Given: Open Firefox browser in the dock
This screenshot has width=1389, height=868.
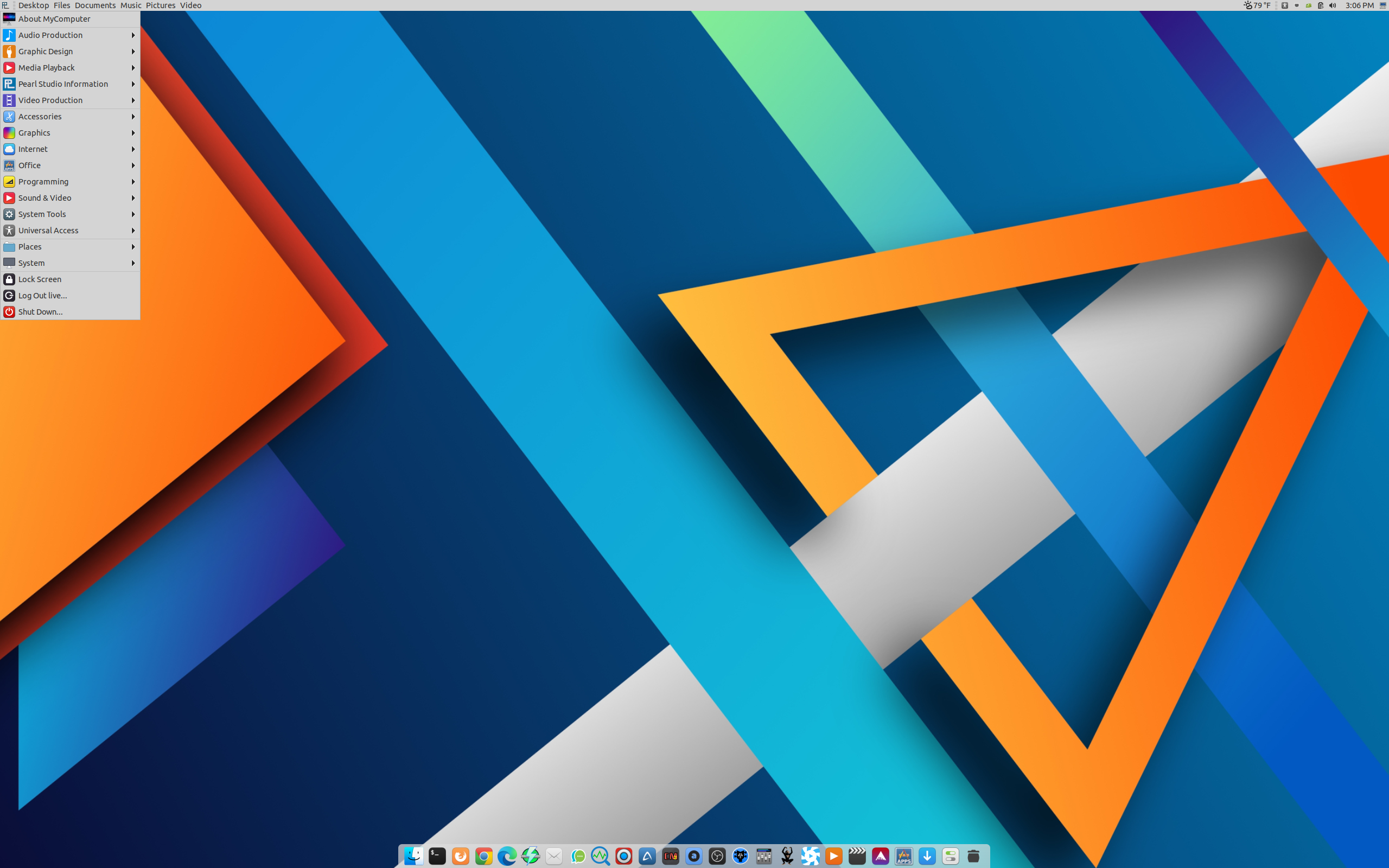Looking at the screenshot, I should (x=460, y=856).
